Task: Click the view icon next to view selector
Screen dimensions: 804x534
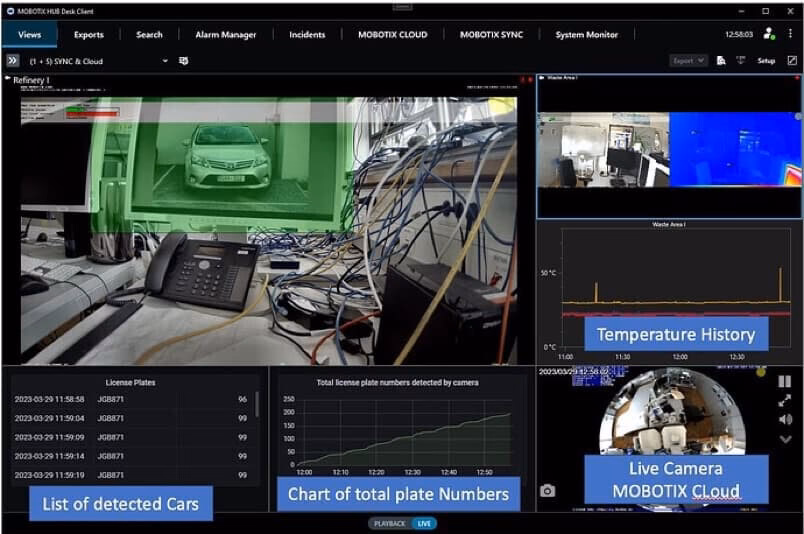Action: (x=184, y=61)
